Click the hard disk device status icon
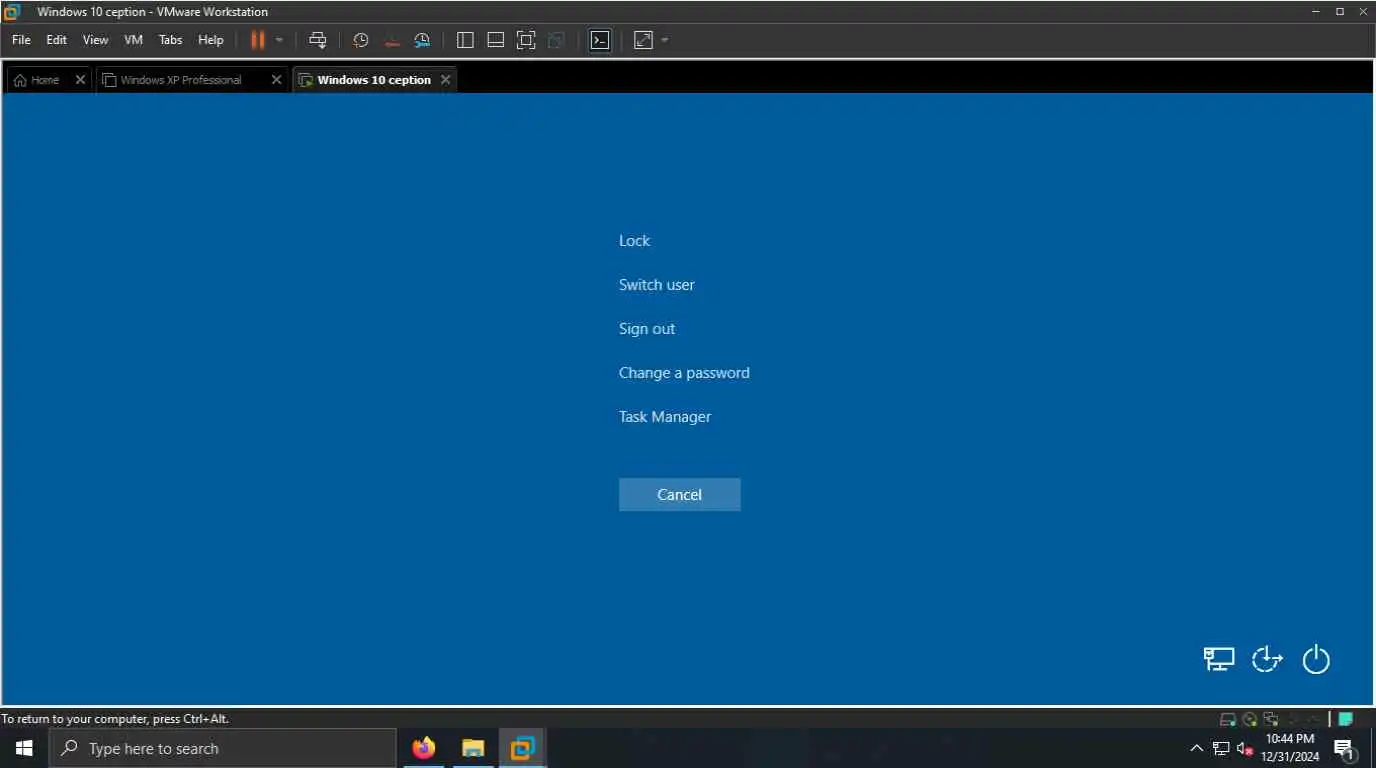This screenshot has height=768, width=1376. coord(1228,719)
